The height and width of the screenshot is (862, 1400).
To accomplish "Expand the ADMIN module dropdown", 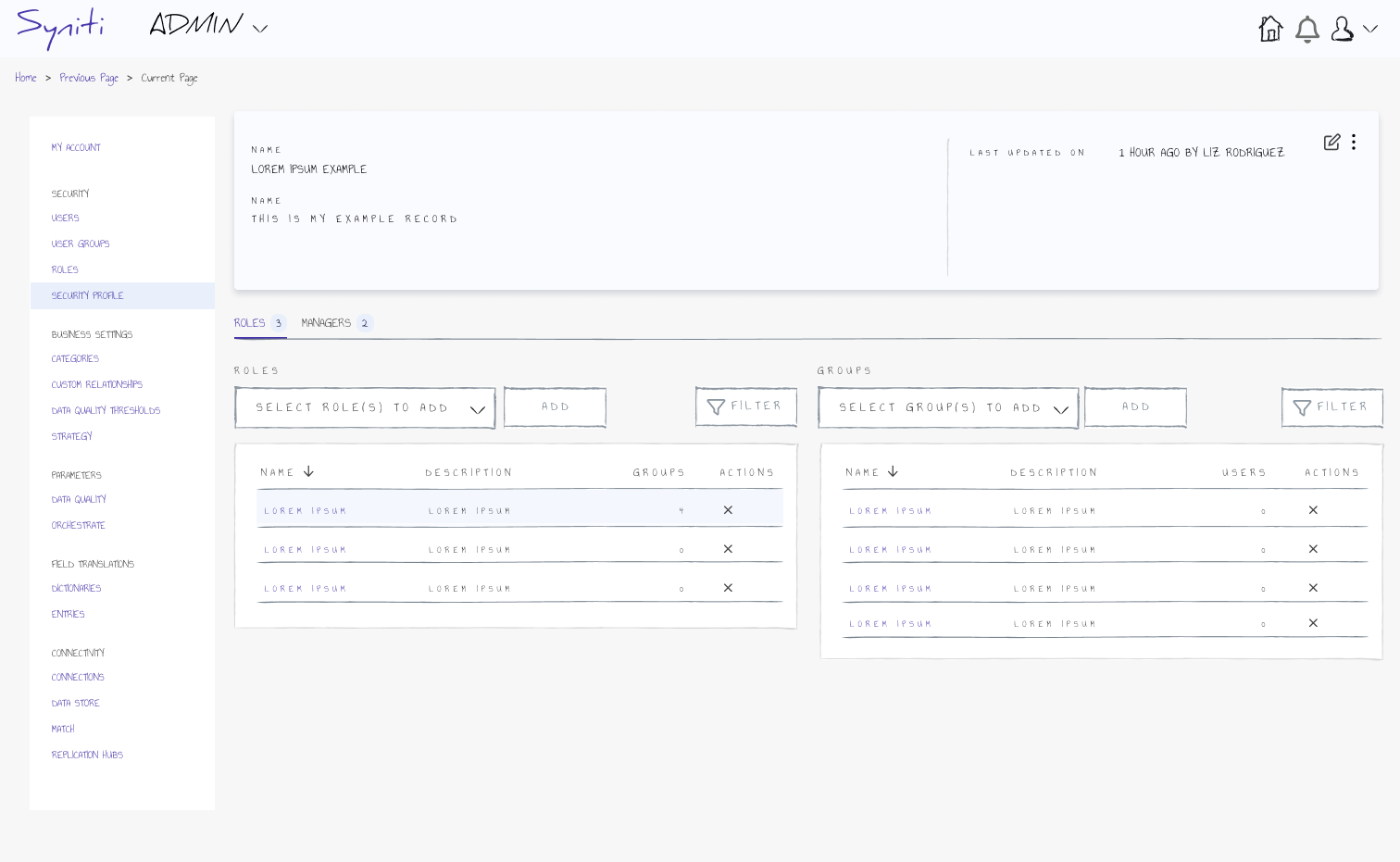I will tap(260, 29).
